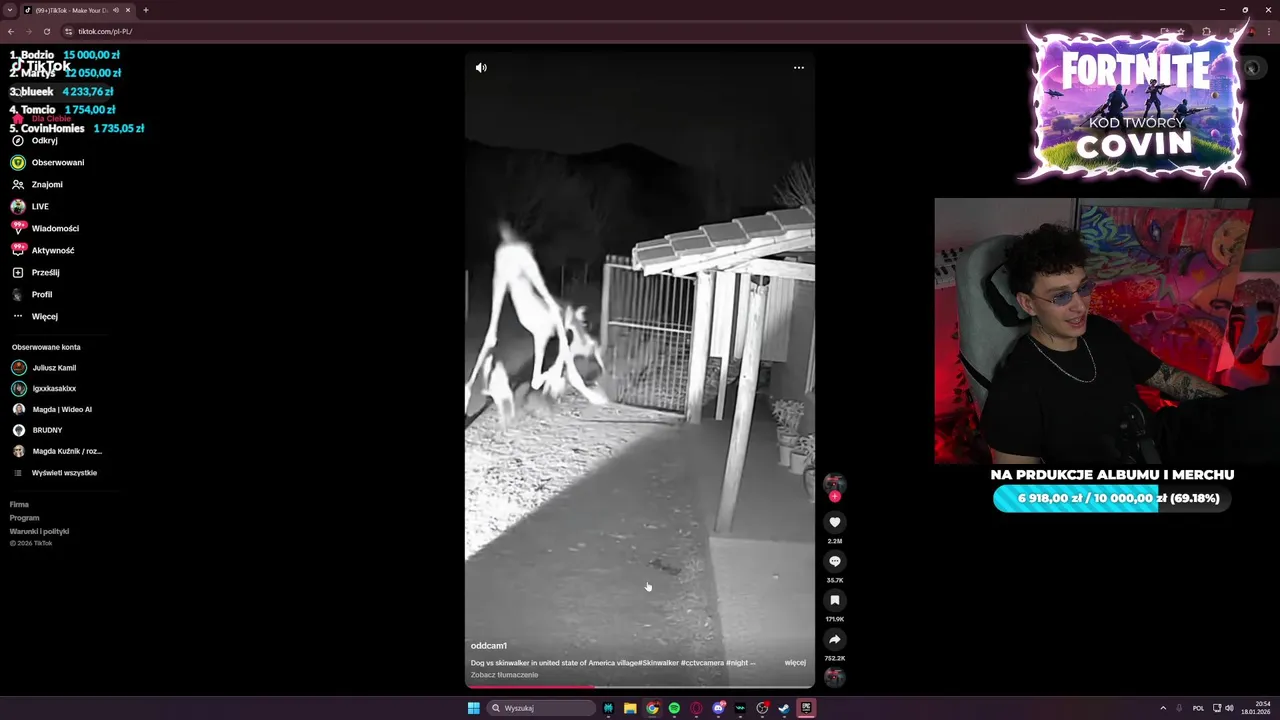Open igxxkasakixx followed account
The width and height of the screenshot is (1280, 720).
pos(44,389)
